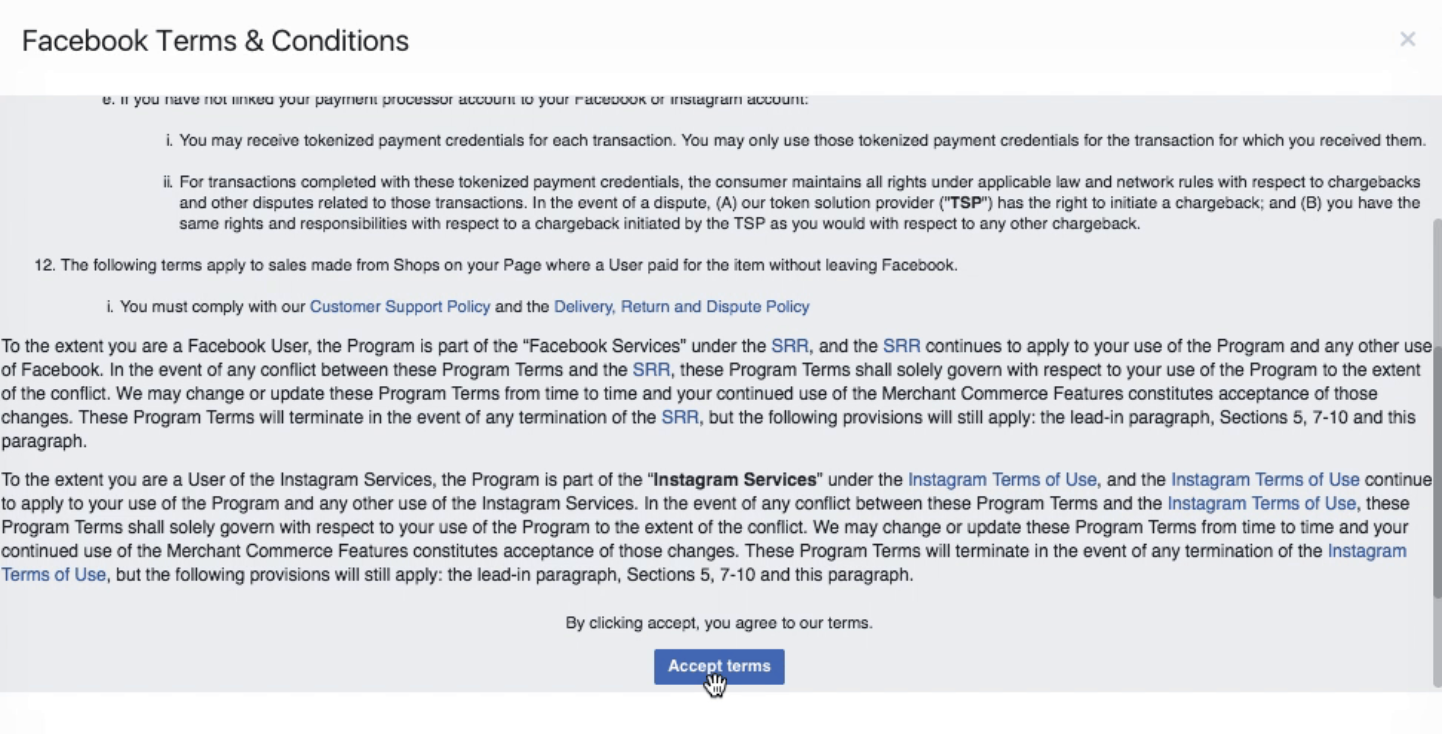Click SRR link after 'Facebook Services under the'
This screenshot has height=734, width=1442.
(x=790, y=346)
